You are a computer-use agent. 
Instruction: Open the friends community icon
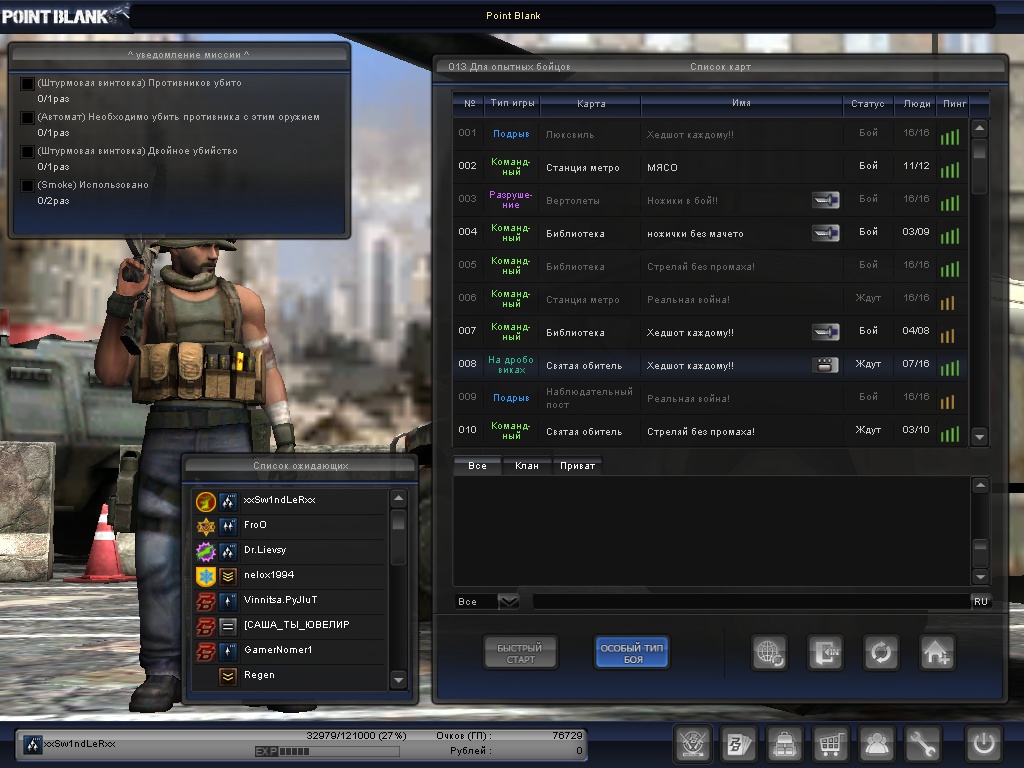pyautogui.click(x=877, y=744)
